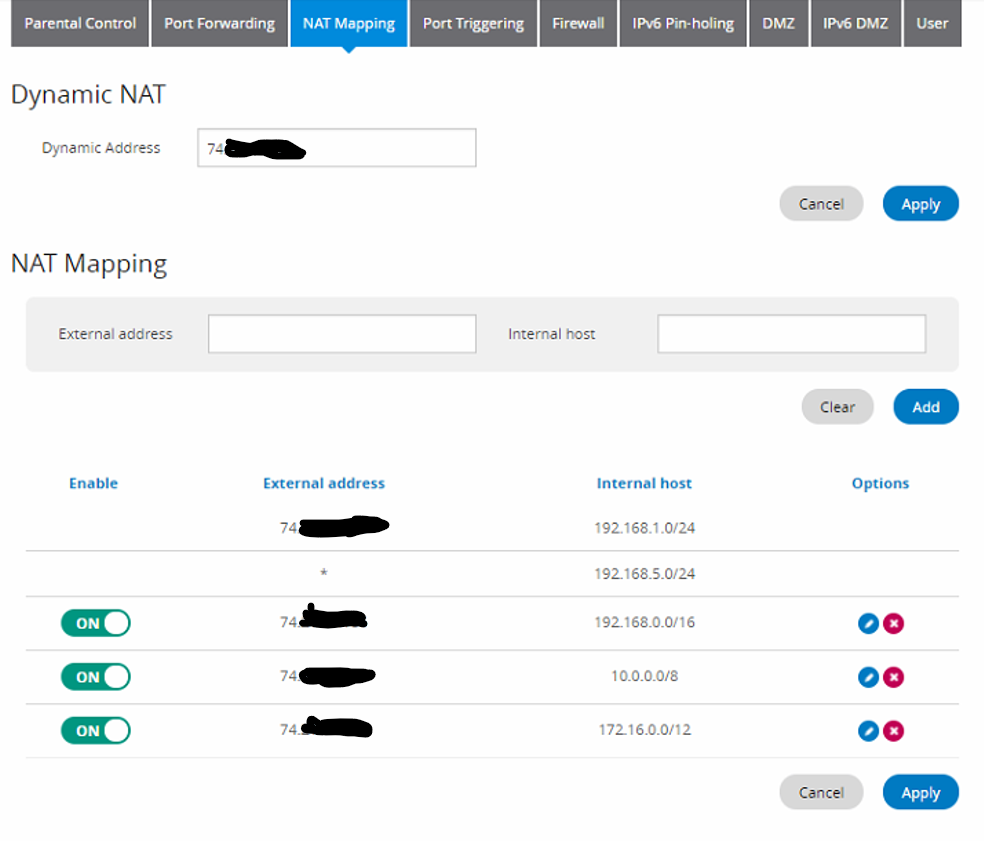Click Add to create NAT mapping
The height and width of the screenshot is (841, 984).
coord(925,407)
